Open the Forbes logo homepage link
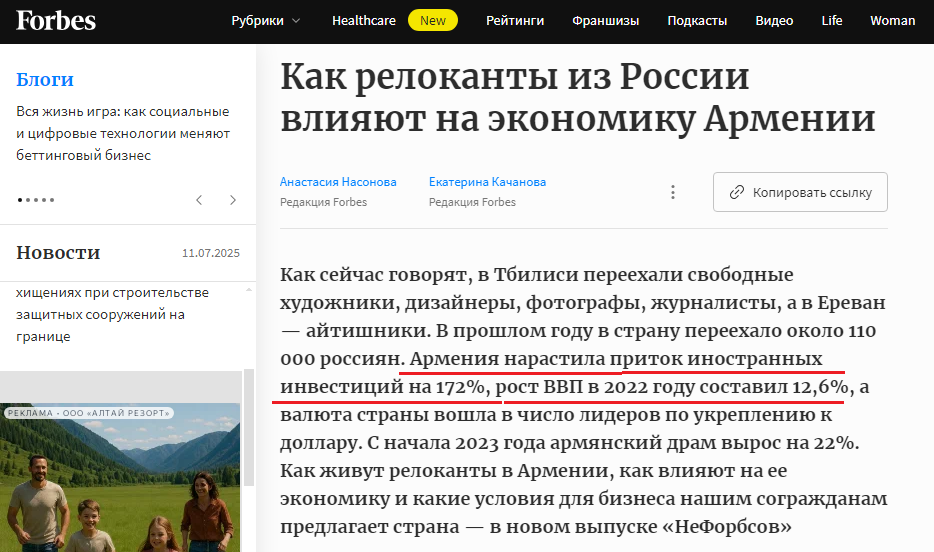Image resolution: width=934 pixels, height=552 pixels. [x=55, y=20]
